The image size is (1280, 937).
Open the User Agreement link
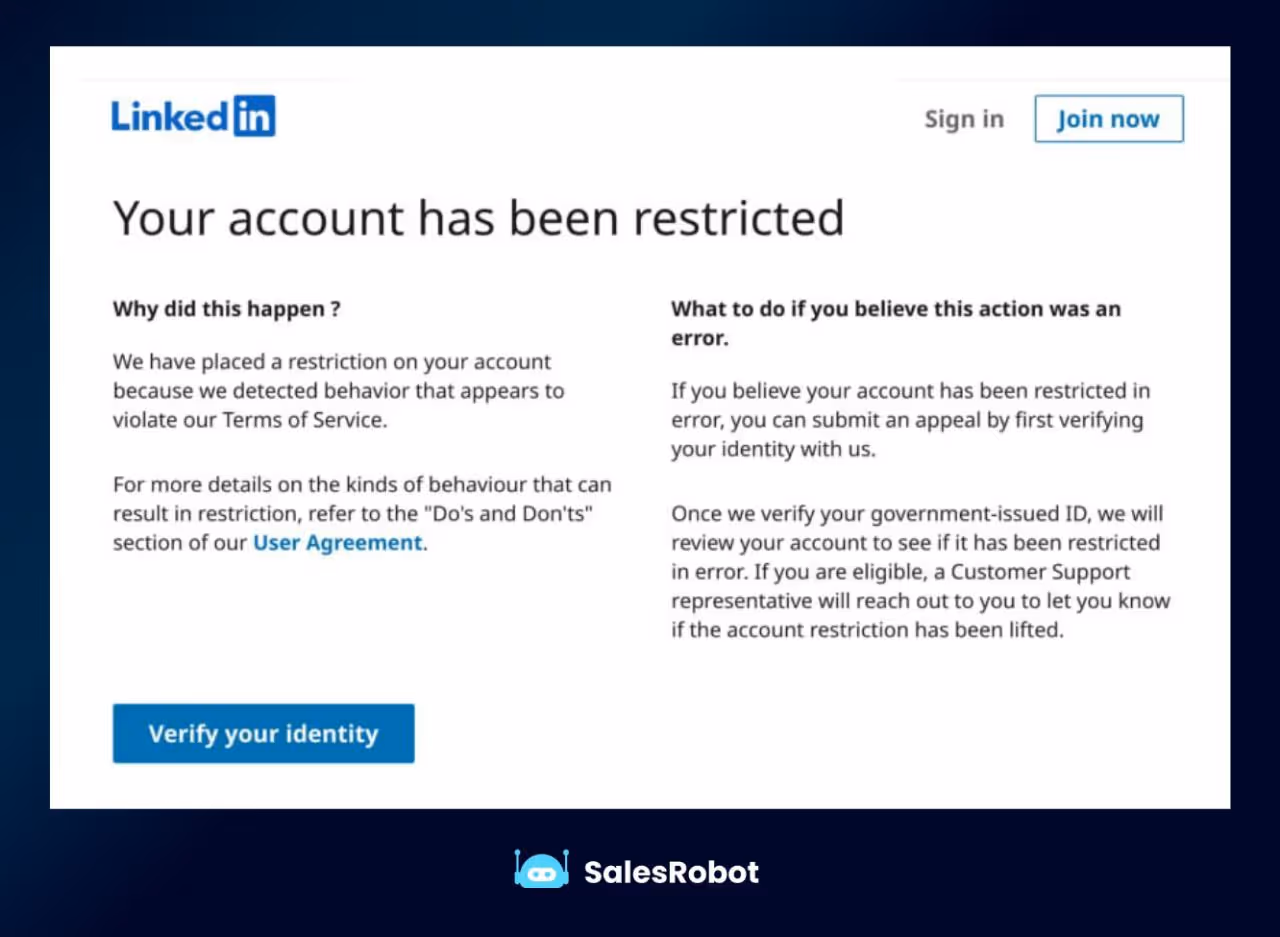point(338,542)
